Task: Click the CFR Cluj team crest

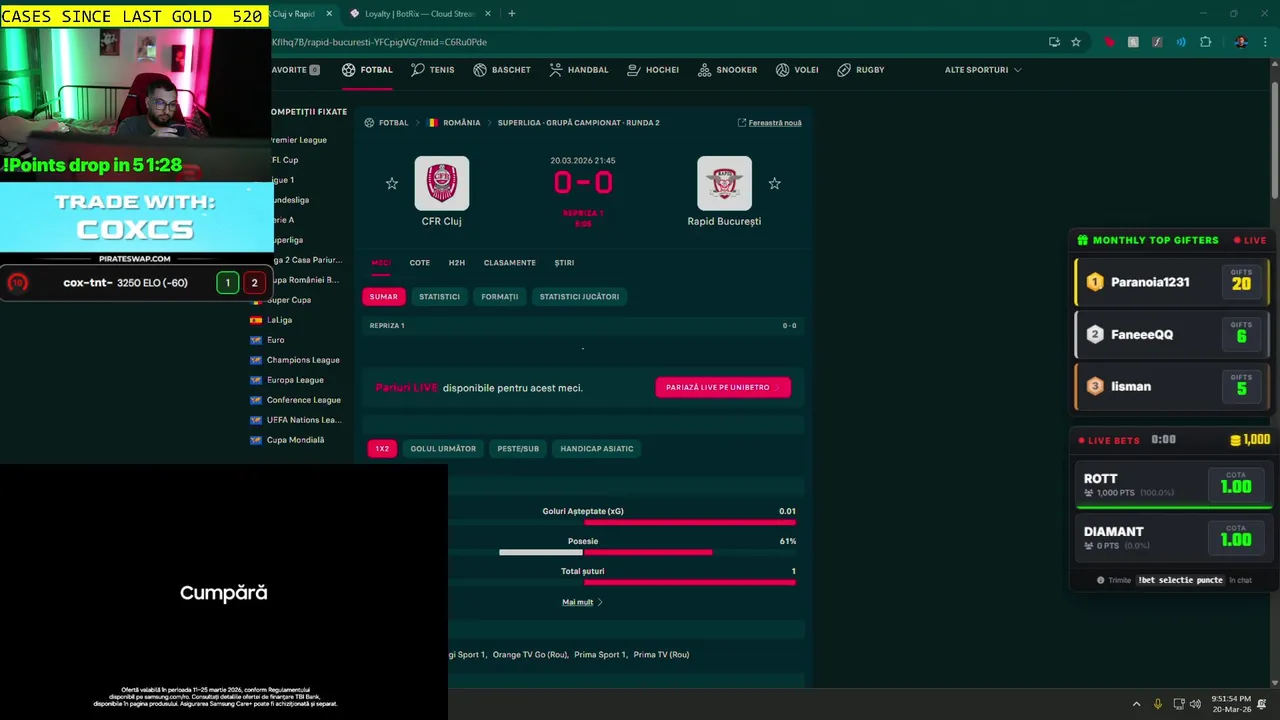Action: tap(441, 183)
